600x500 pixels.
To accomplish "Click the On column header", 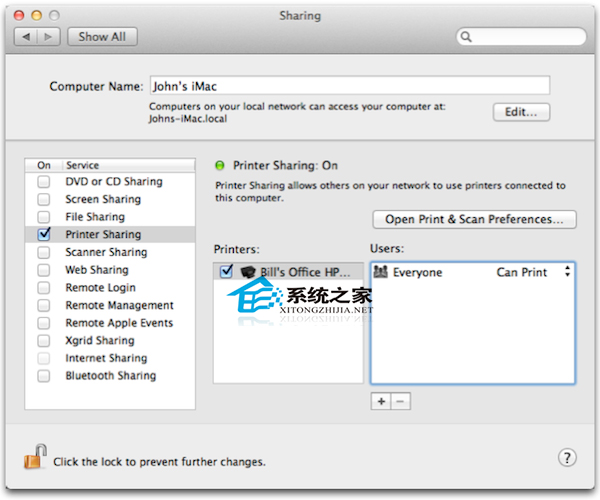I will point(44,165).
